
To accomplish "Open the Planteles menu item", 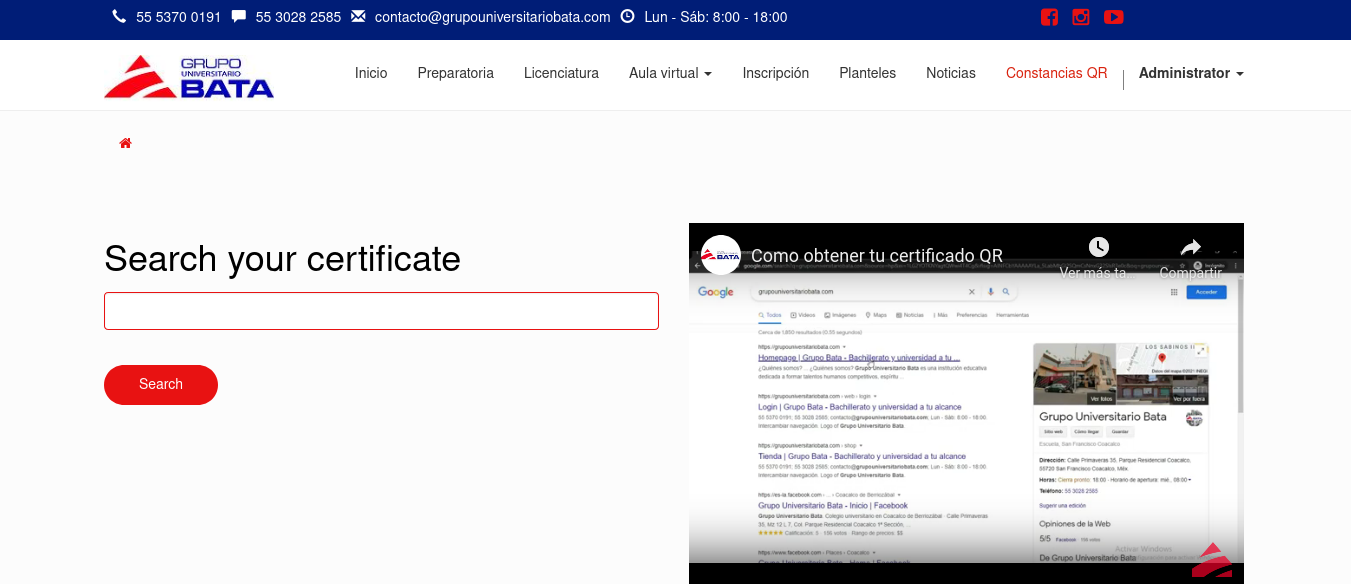I will pyautogui.click(x=868, y=73).
